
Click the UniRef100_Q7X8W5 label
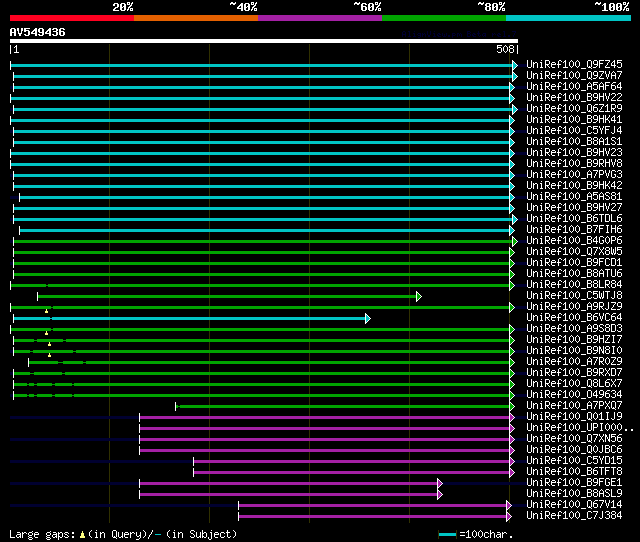pos(574,252)
